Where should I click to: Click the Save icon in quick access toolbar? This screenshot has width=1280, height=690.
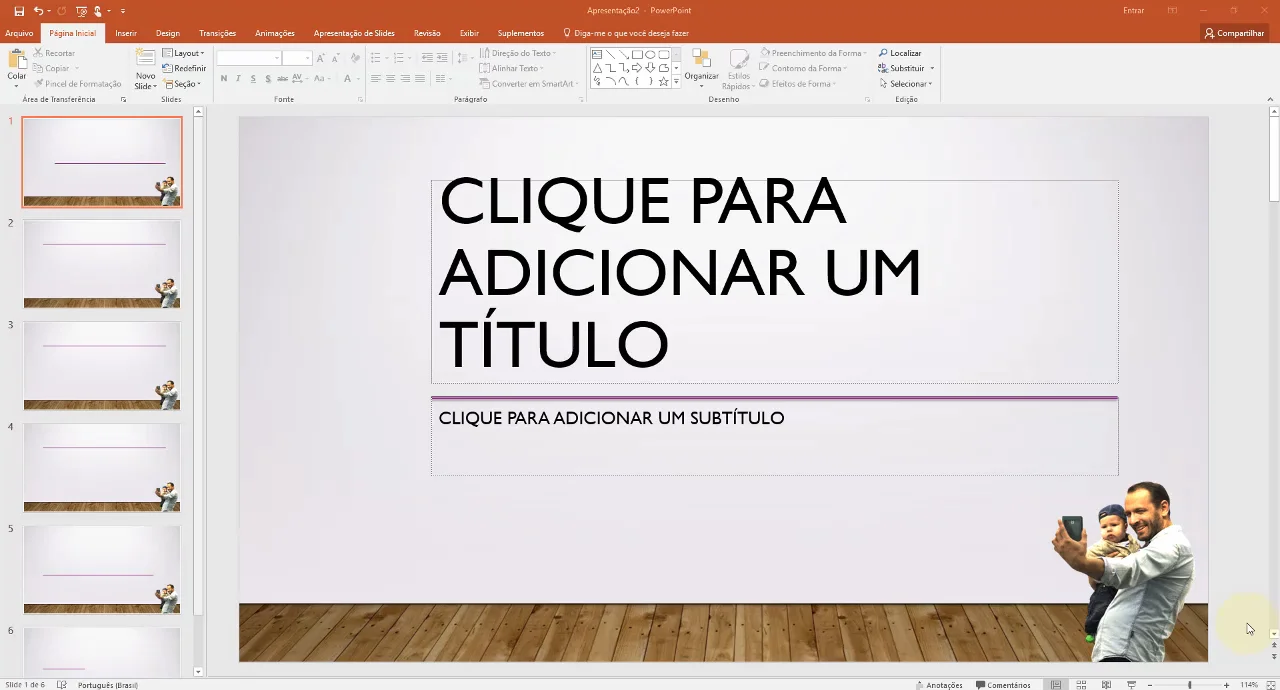19,11
